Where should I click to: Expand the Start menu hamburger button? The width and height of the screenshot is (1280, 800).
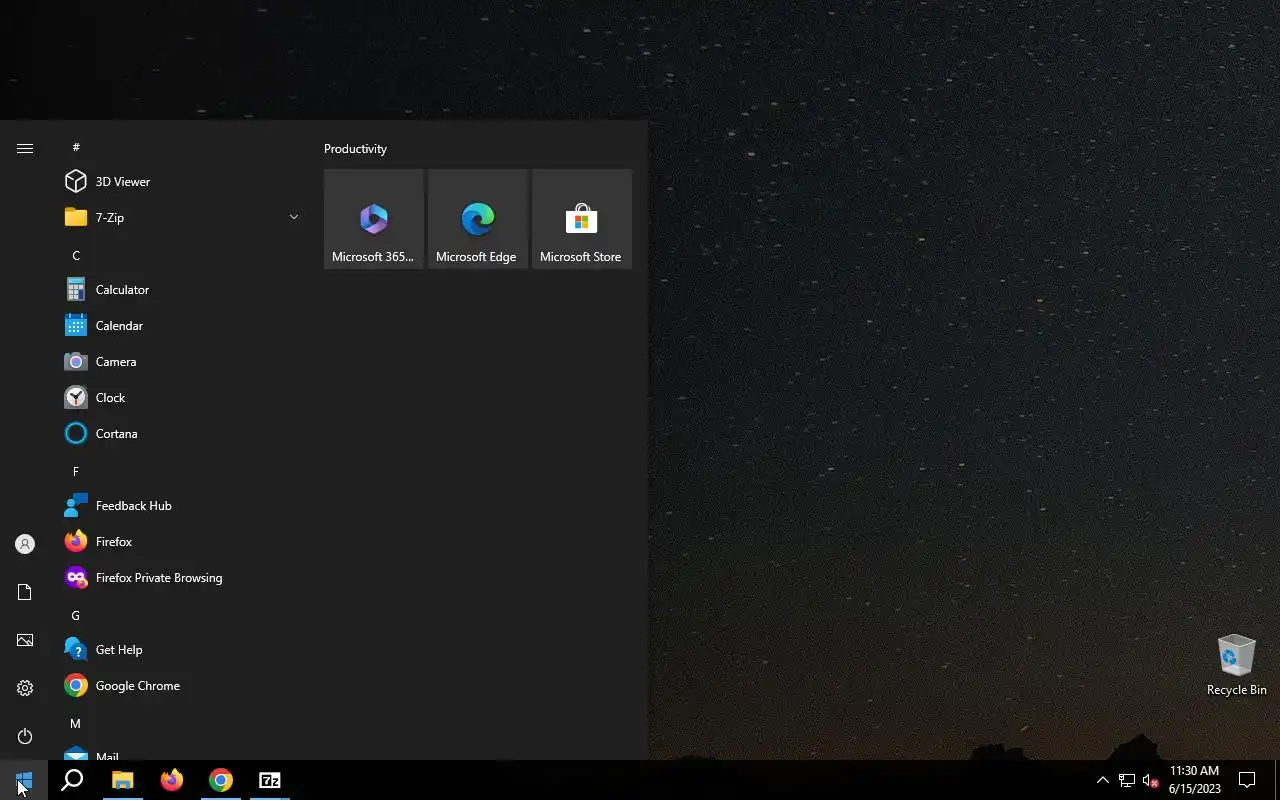[x=25, y=148]
